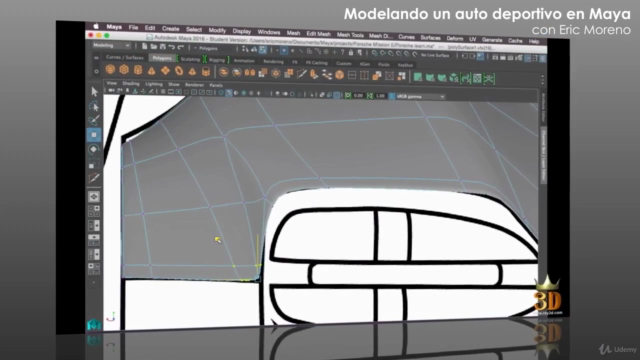The width and height of the screenshot is (640, 360).
Task: Create a polygon cone from shelf
Action: 151,71
